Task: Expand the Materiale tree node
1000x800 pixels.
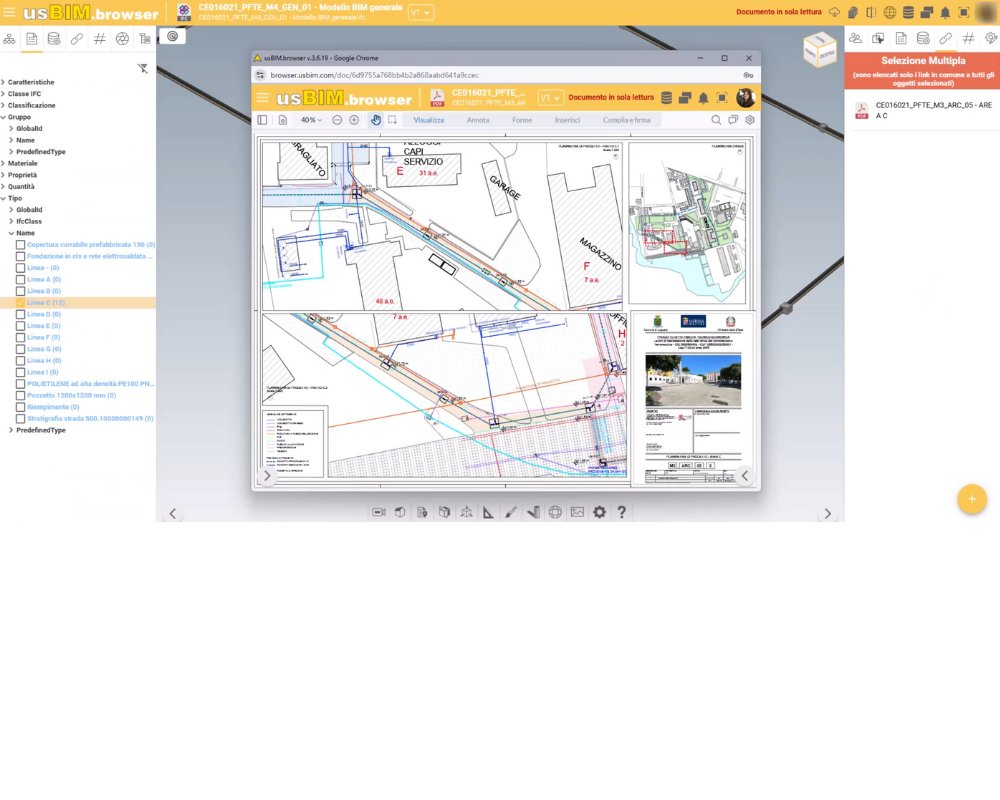Action: point(3,163)
